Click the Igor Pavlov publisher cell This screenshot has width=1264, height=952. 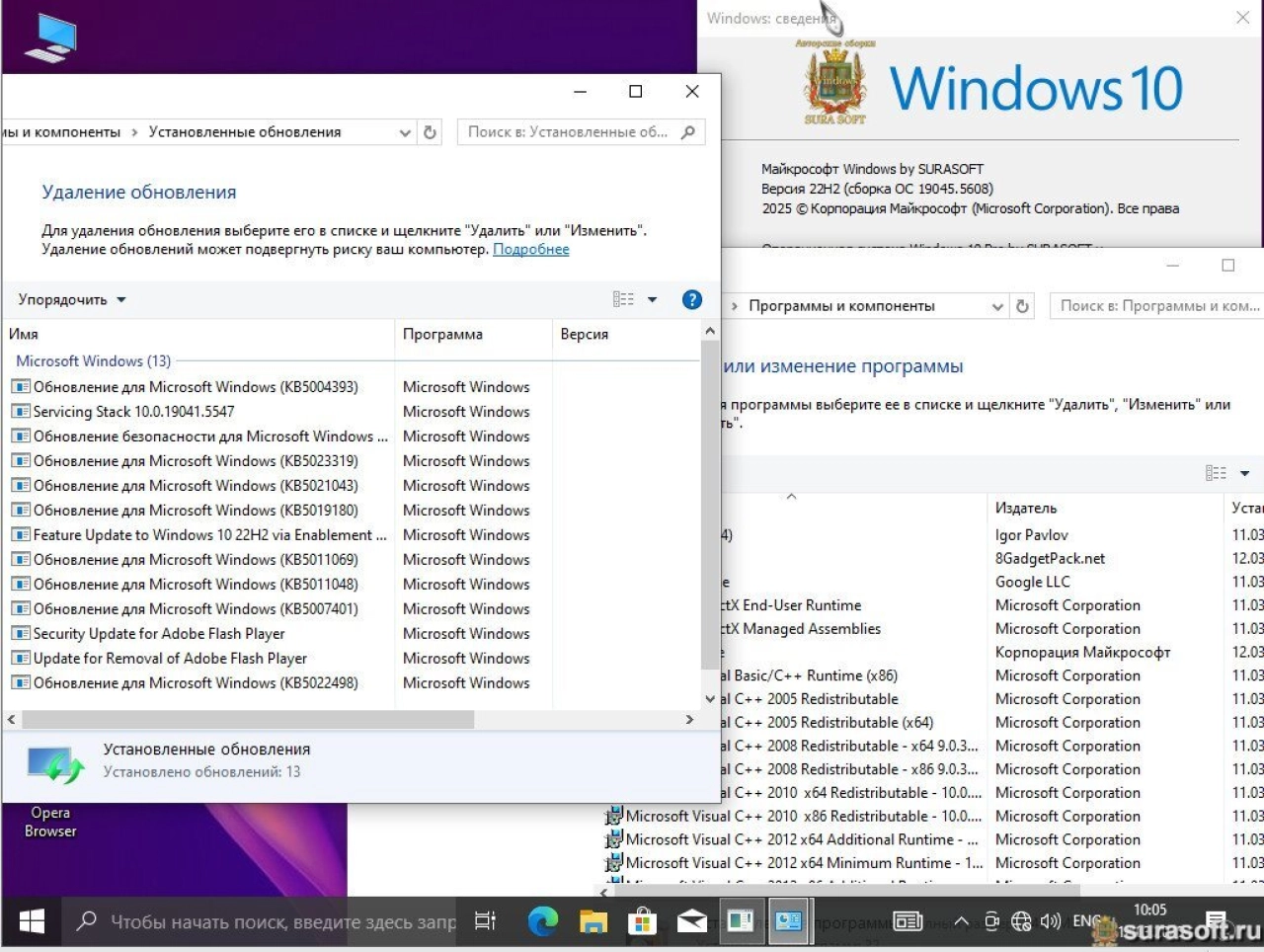point(1032,534)
